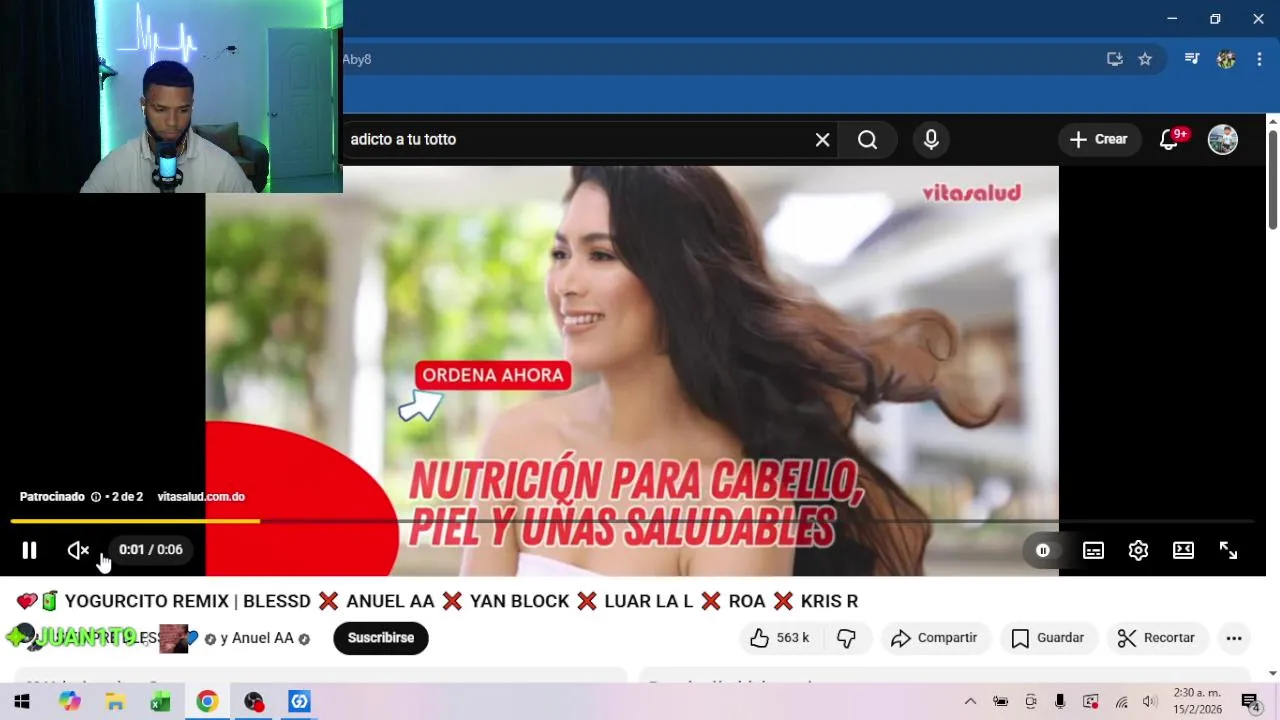Screen dimensions: 1280x720
Task: Open the volume tray icon
Action: point(1150,702)
